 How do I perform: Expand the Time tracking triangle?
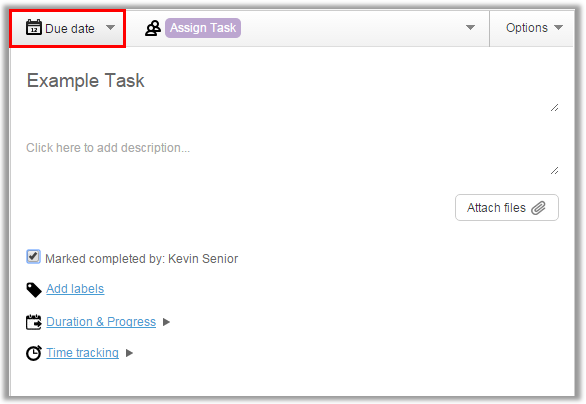[x=129, y=353]
